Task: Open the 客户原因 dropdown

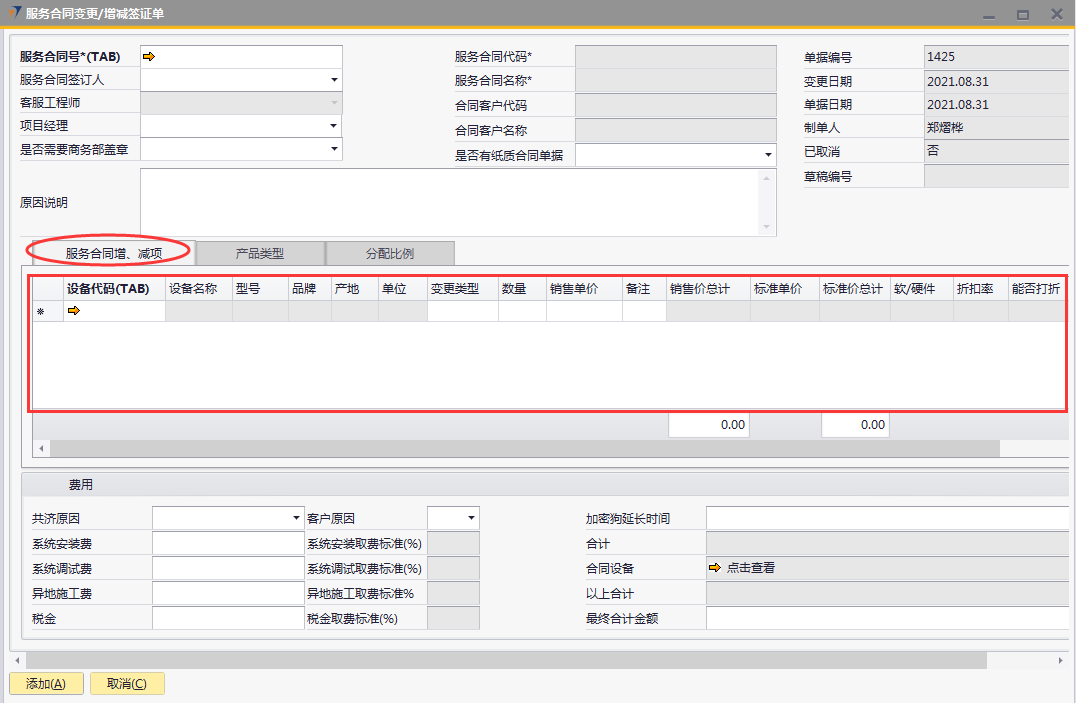Action: pyautogui.click(x=471, y=518)
